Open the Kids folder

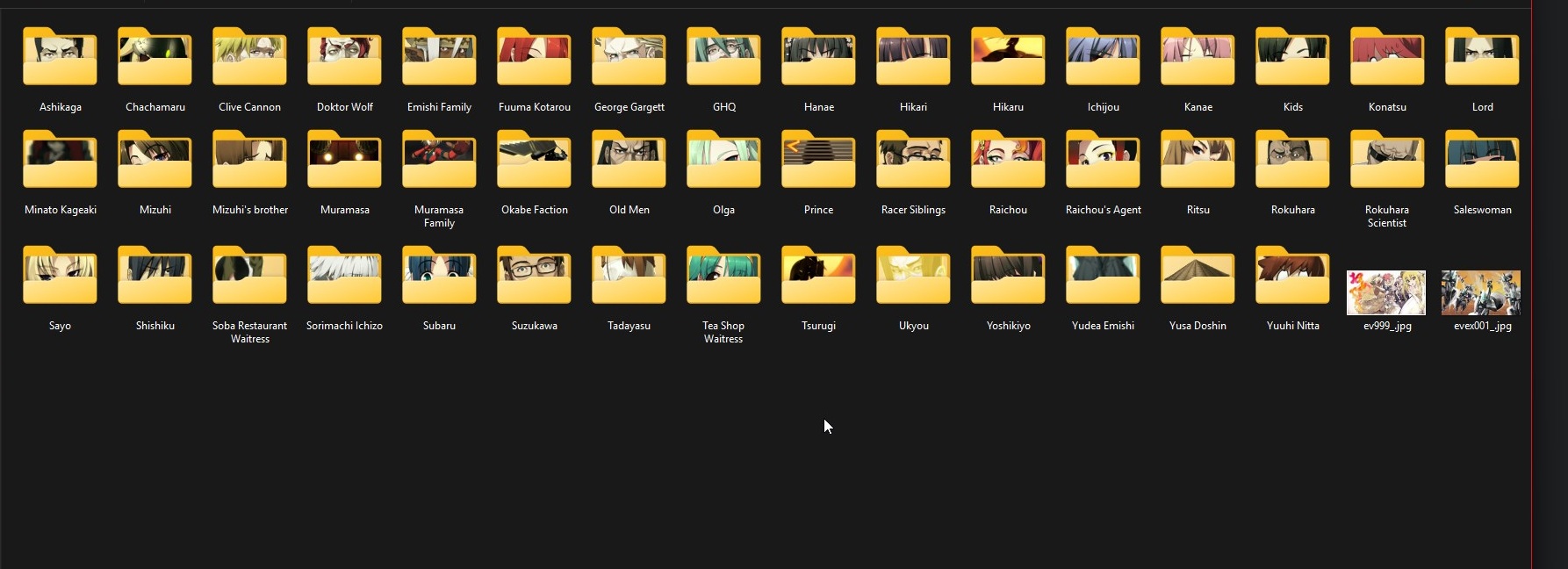pyautogui.click(x=1292, y=56)
